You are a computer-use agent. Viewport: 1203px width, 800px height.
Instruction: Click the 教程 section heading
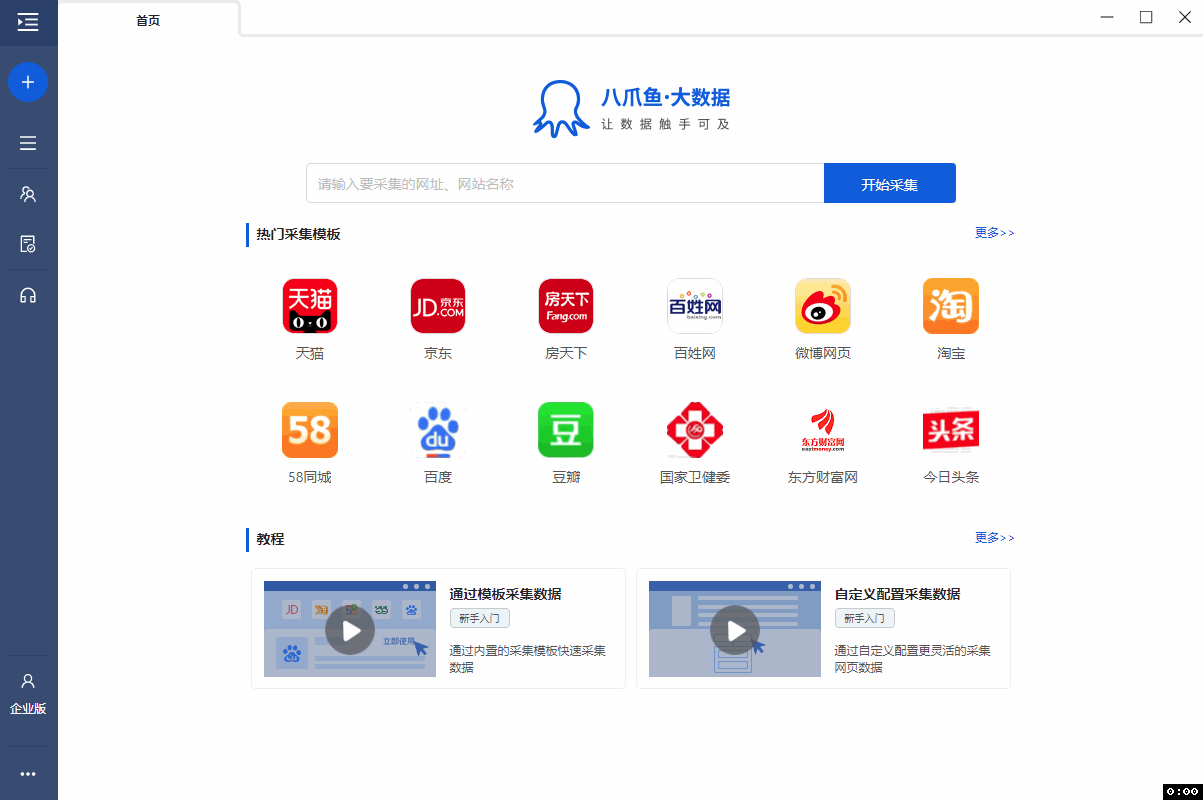point(270,539)
